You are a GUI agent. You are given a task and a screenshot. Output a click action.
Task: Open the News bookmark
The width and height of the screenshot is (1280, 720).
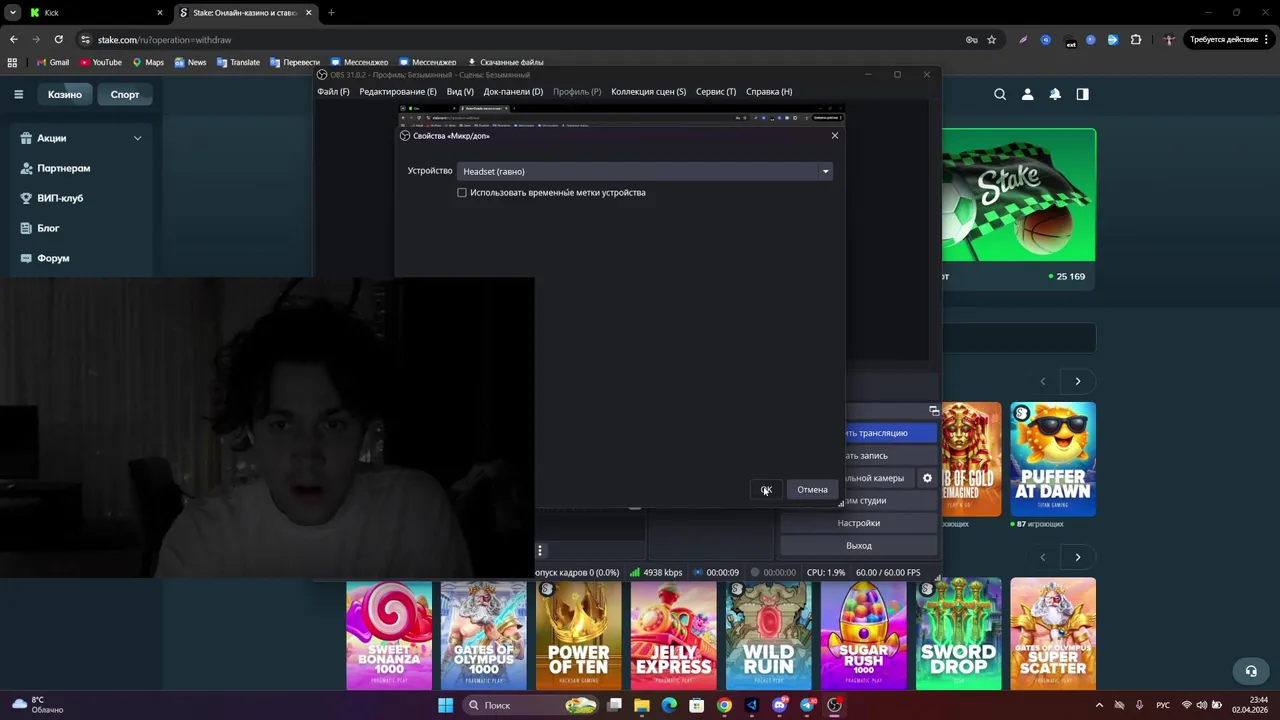tap(190, 62)
